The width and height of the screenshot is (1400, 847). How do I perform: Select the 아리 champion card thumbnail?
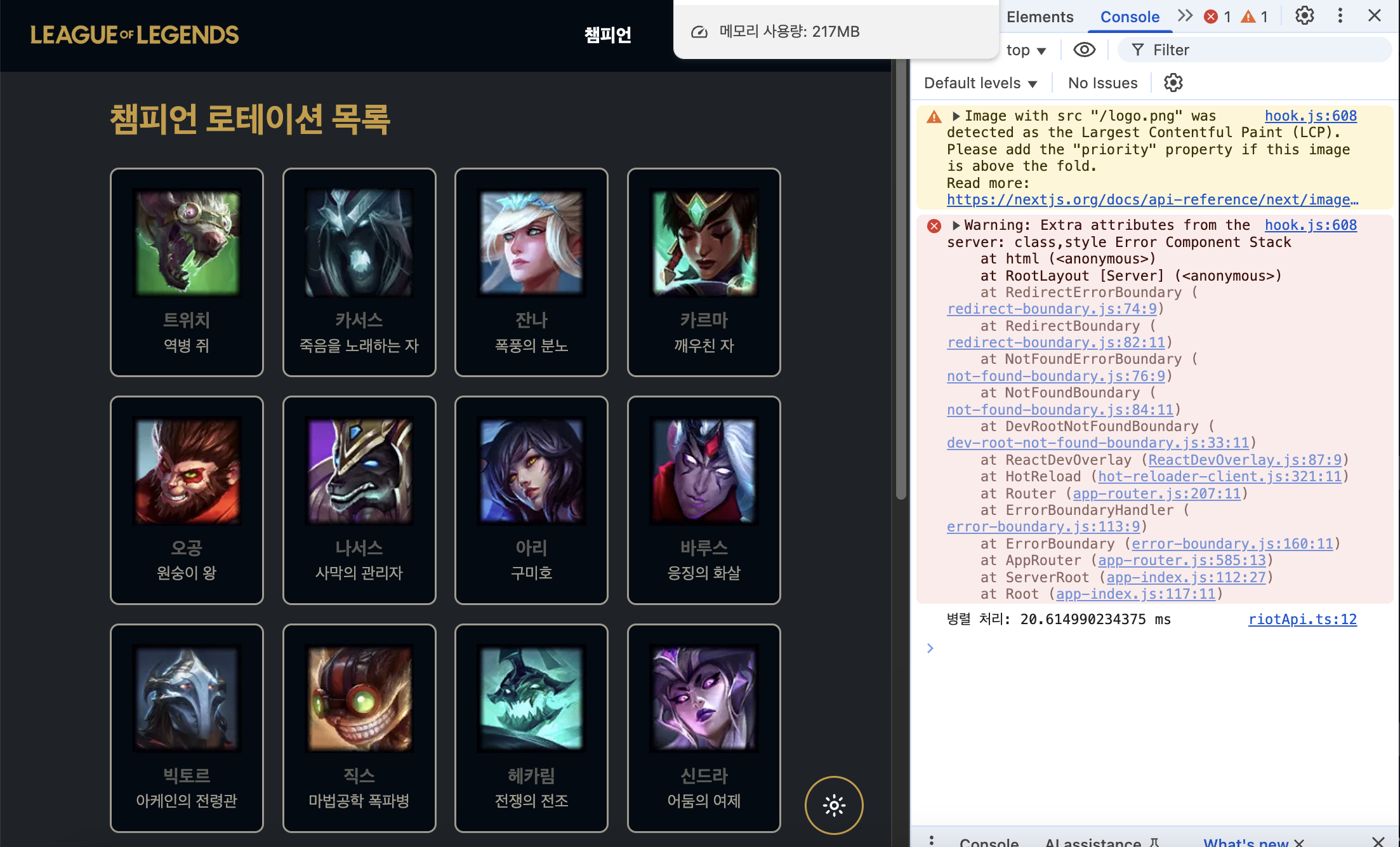click(531, 470)
